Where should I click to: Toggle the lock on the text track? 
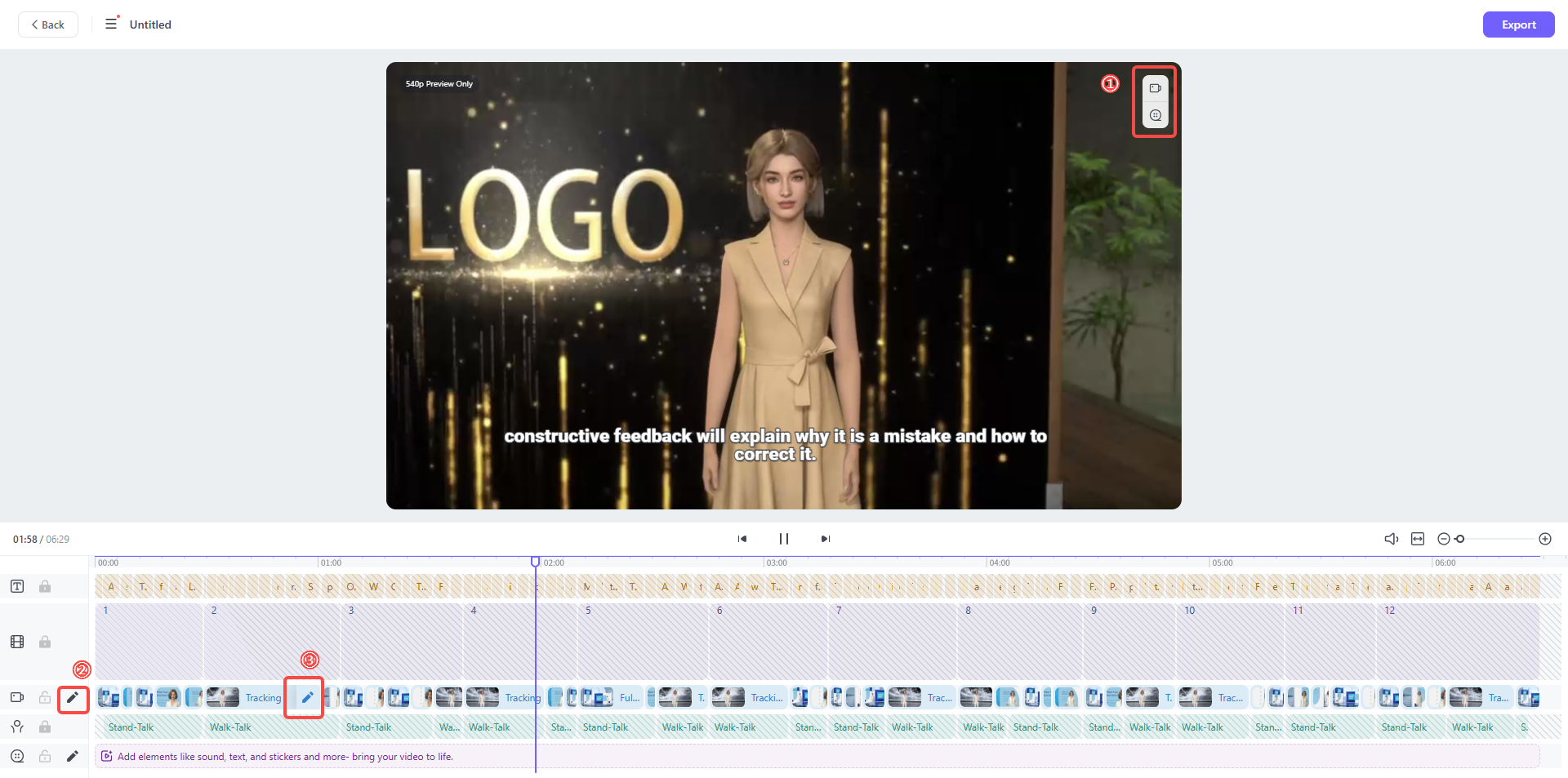(45, 586)
